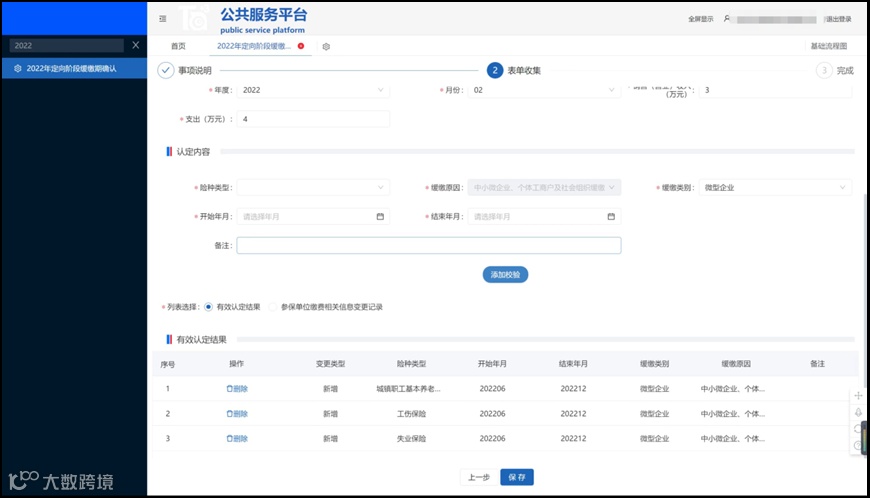Click the 结束年月 column header
Viewport: 870px width, 498px height.
click(x=573, y=364)
